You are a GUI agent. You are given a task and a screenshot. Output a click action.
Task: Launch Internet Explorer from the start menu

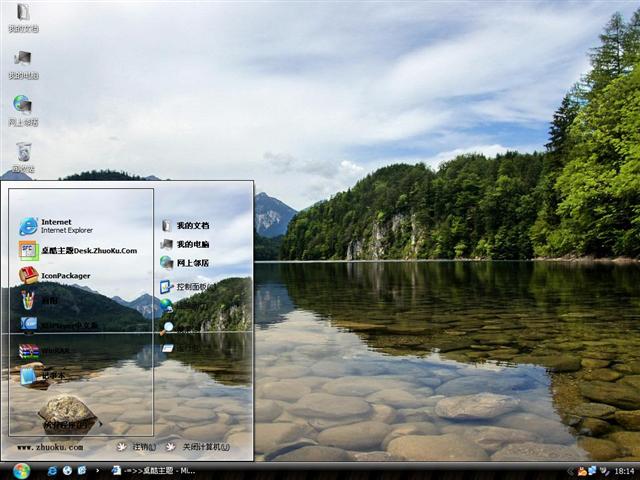tap(56, 226)
